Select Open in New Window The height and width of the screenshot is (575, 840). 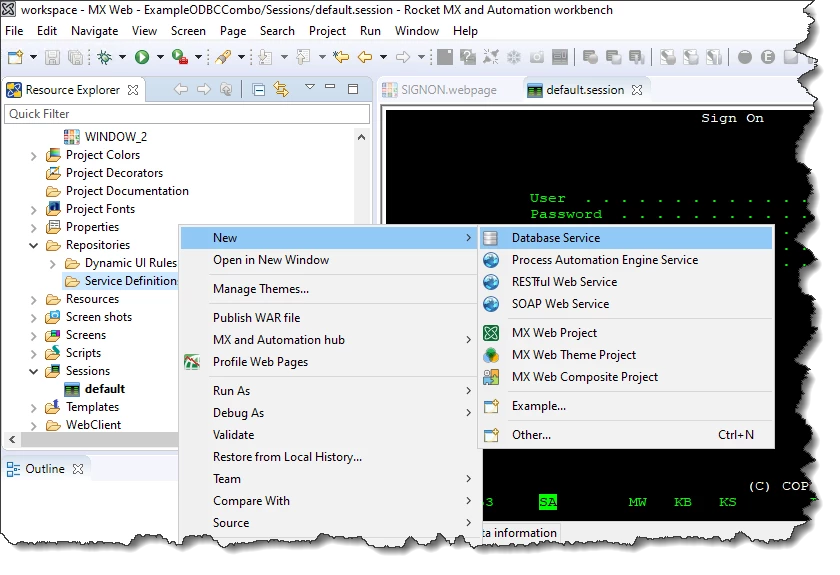click(328, 260)
